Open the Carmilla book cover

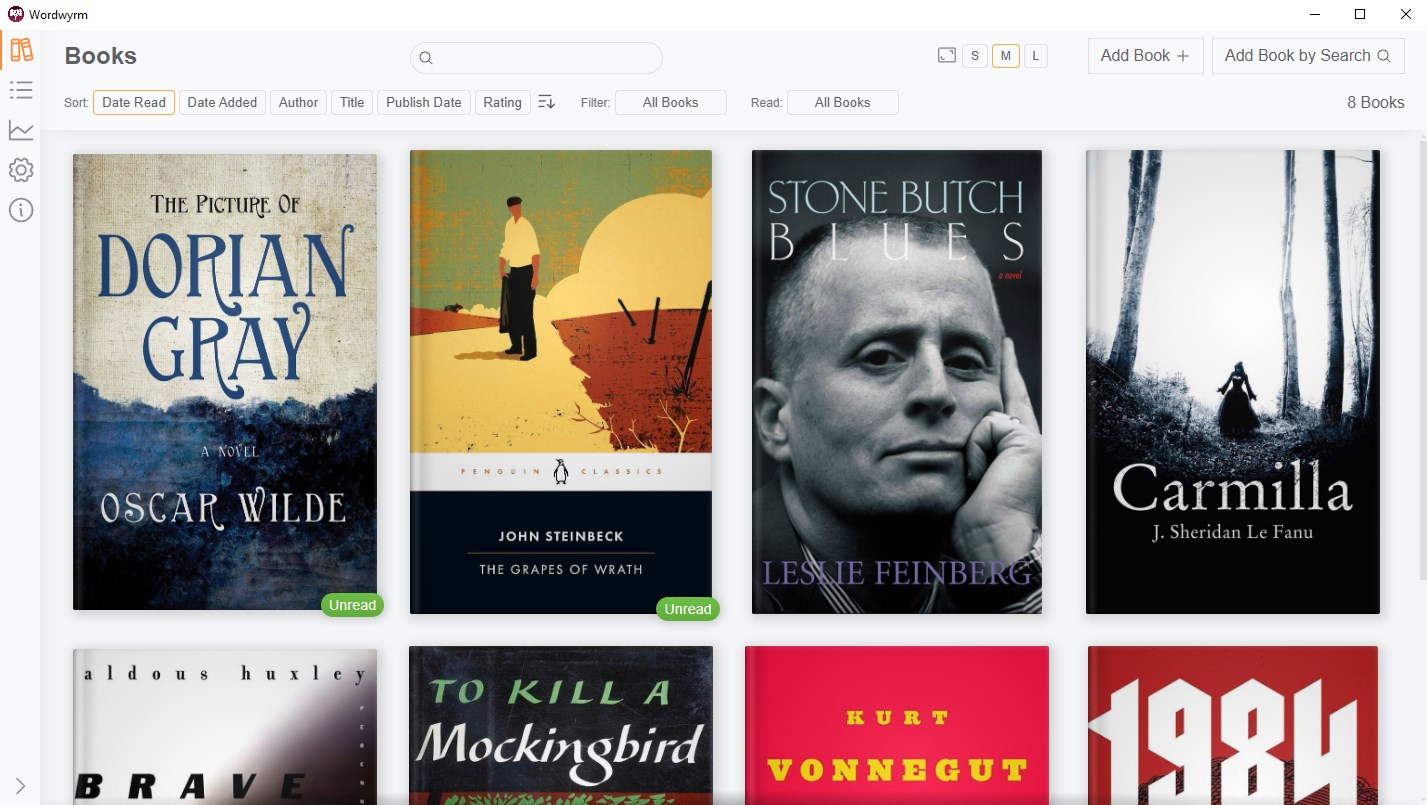coord(1233,382)
